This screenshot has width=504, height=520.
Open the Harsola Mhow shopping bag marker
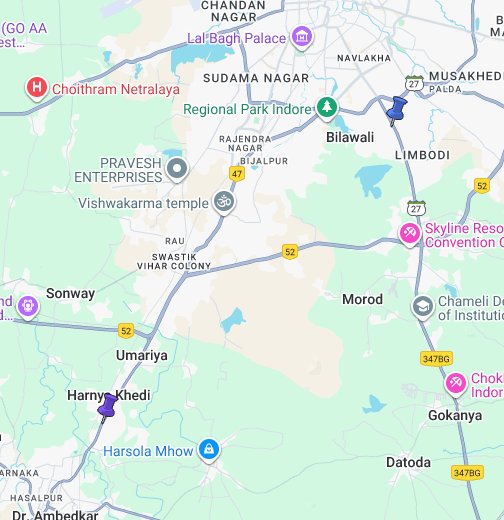click(x=209, y=451)
